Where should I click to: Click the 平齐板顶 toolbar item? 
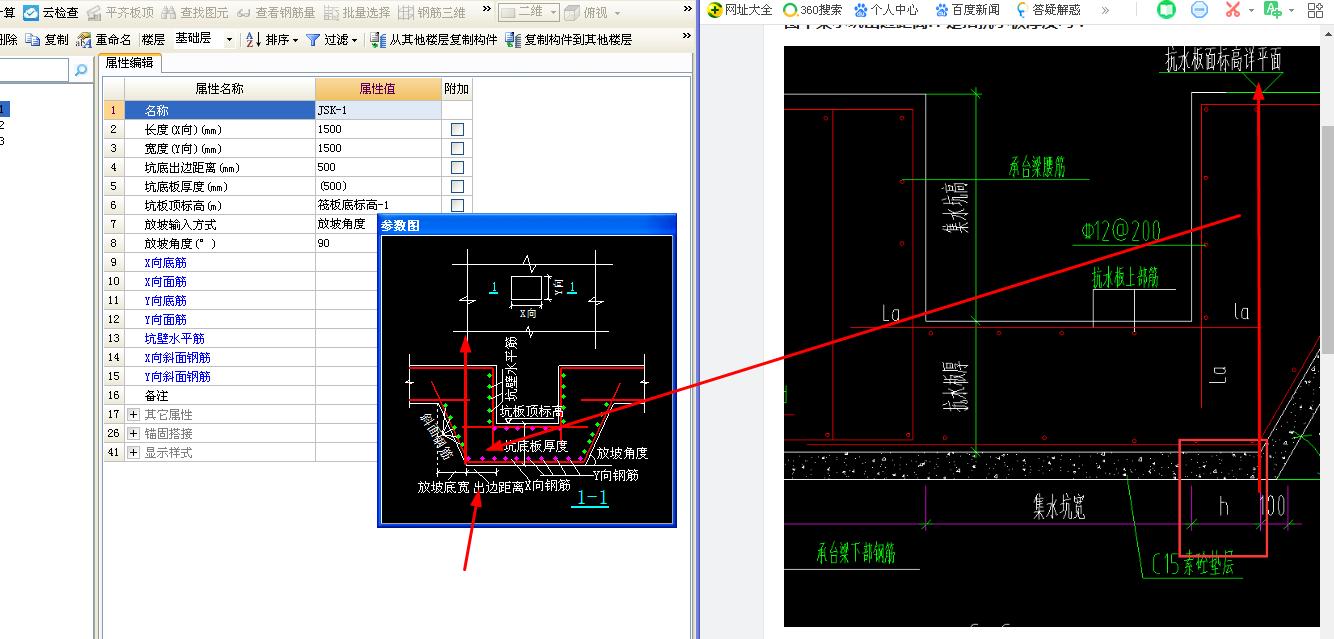point(120,12)
